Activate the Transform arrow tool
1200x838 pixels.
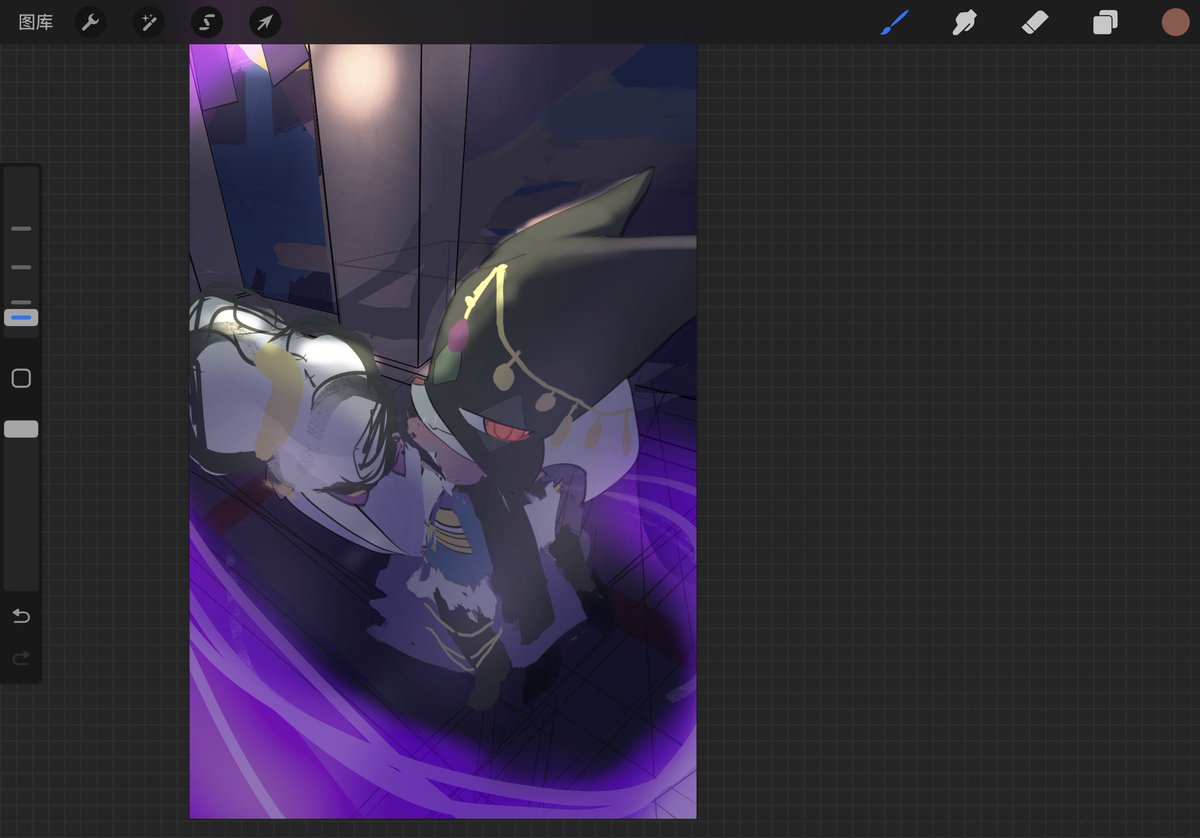(265, 22)
